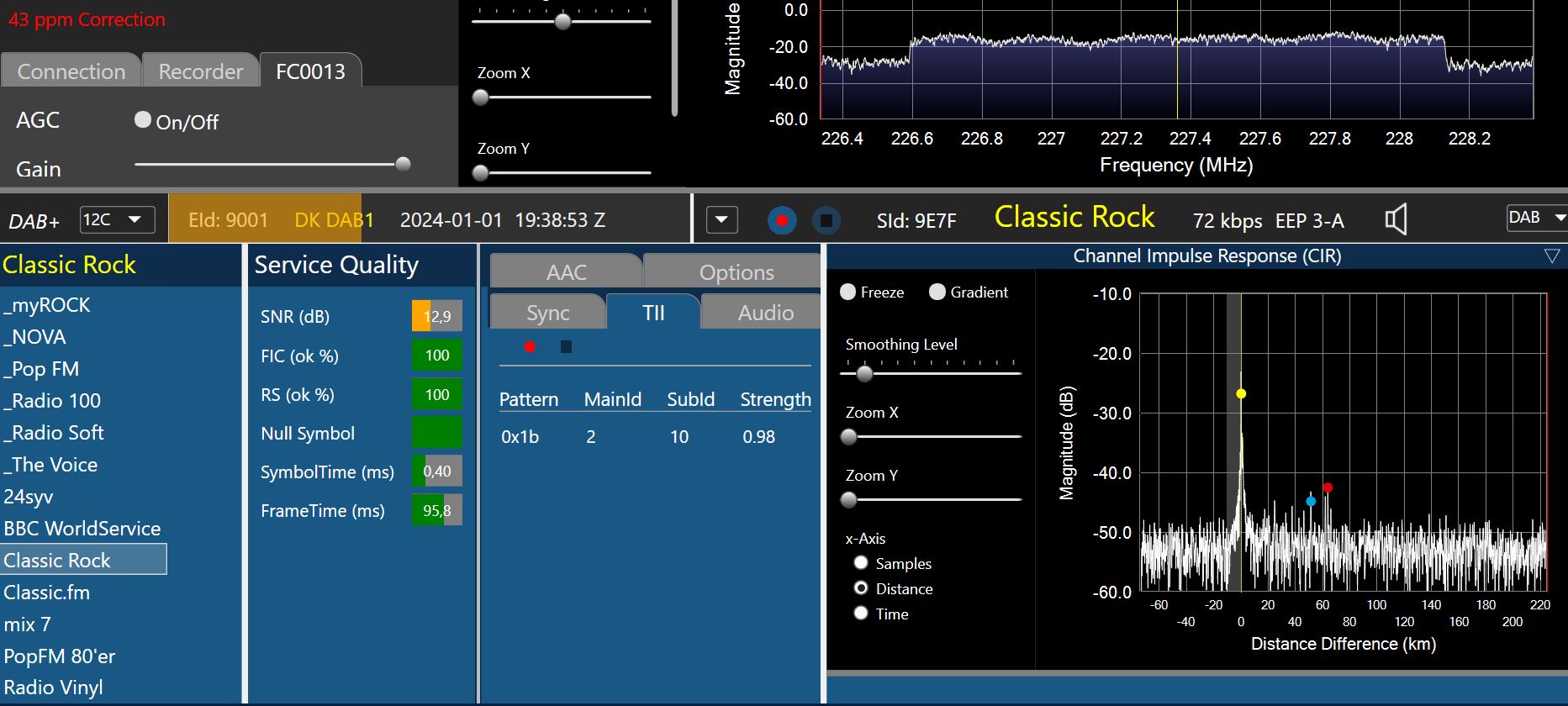The image size is (1568, 706).
Task: Click the yellow peak marker in CIR plot
Action: point(1241,393)
